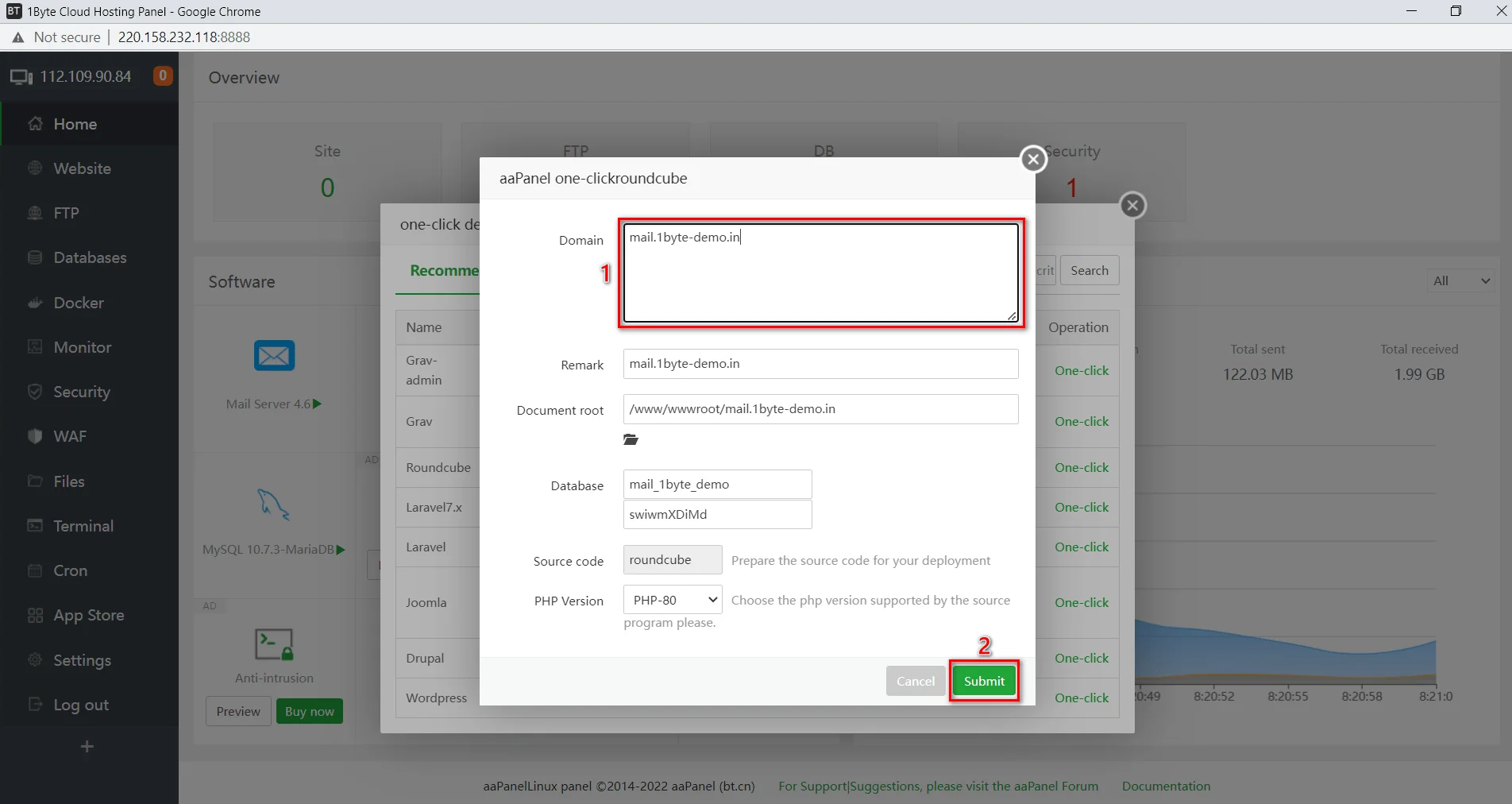Click the App Store grid icon in the sidebar
Viewport: 1512px width, 804px height.
[x=35, y=615]
